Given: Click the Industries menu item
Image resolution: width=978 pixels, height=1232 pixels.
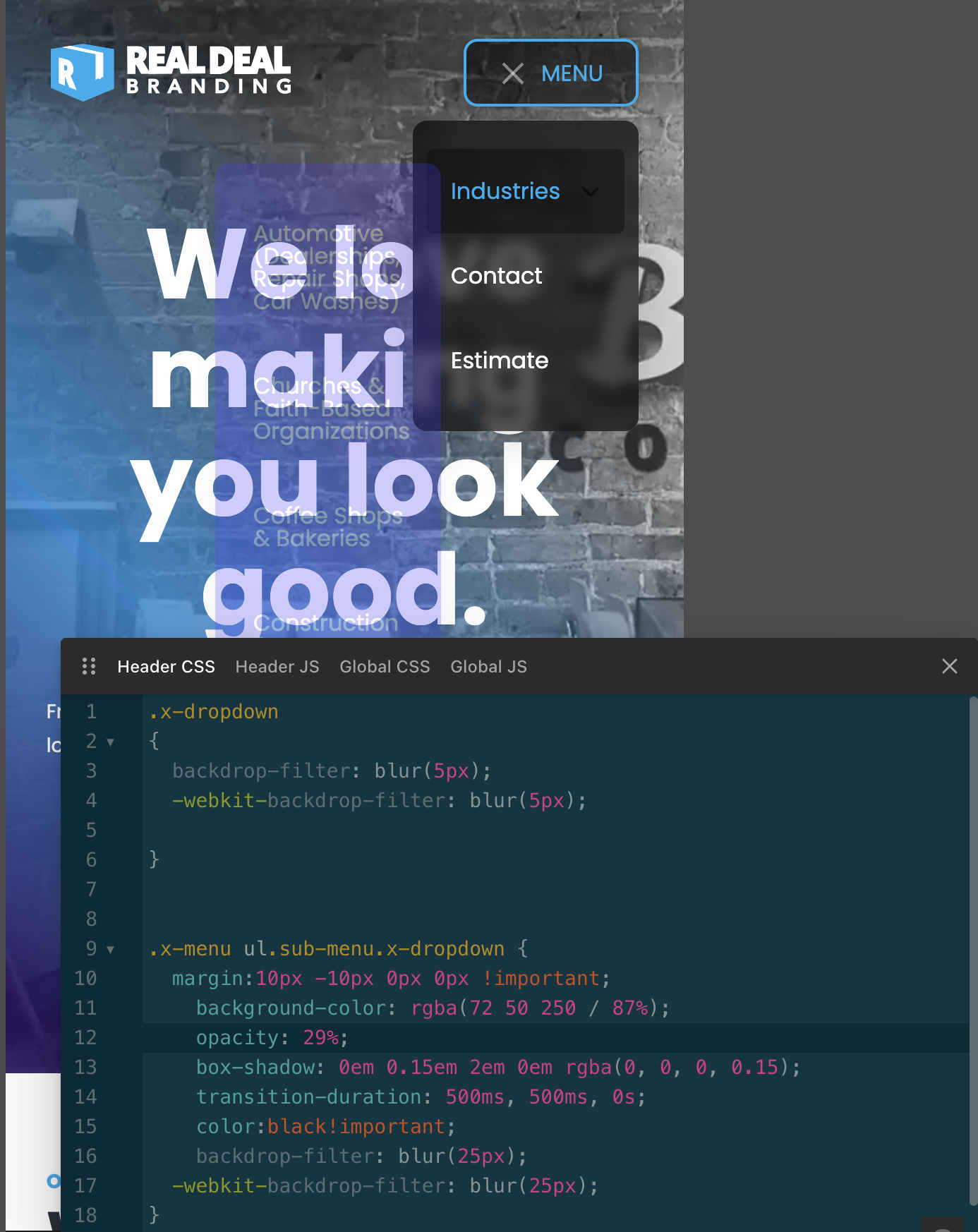Looking at the screenshot, I should [505, 191].
